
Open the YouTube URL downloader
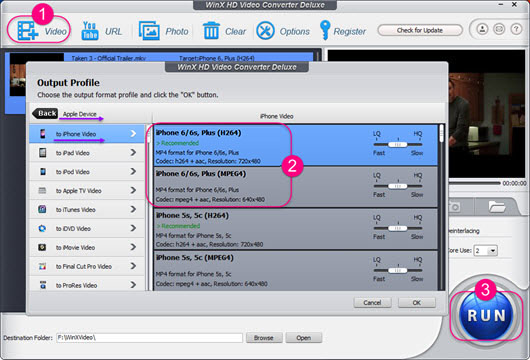pyautogui.click(x=90, y=31)
